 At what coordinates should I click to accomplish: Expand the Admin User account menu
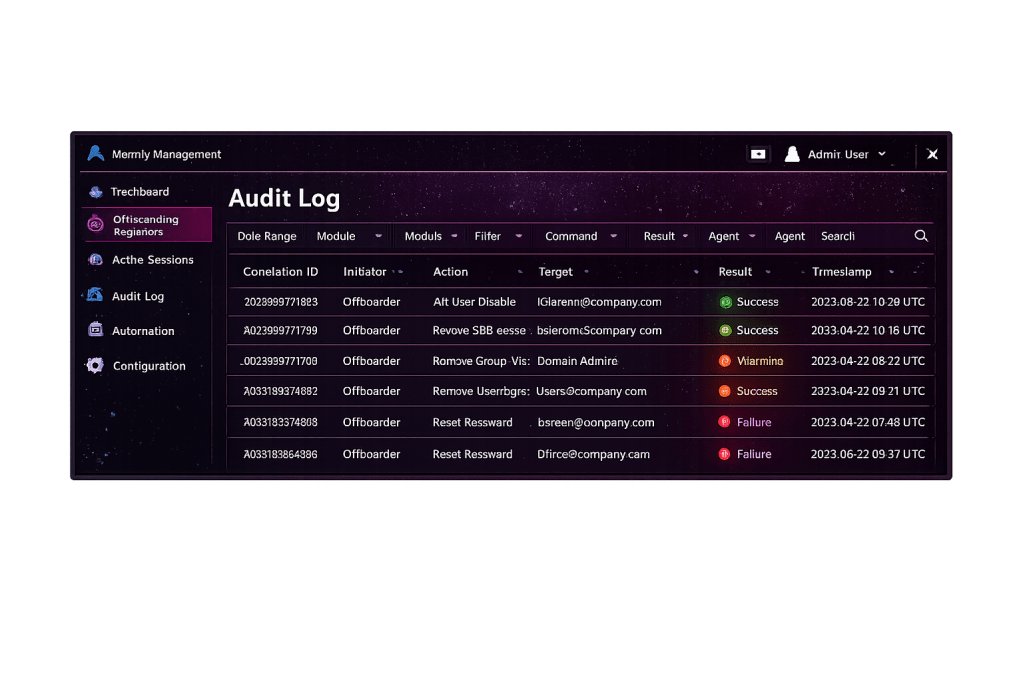[881, 154]
